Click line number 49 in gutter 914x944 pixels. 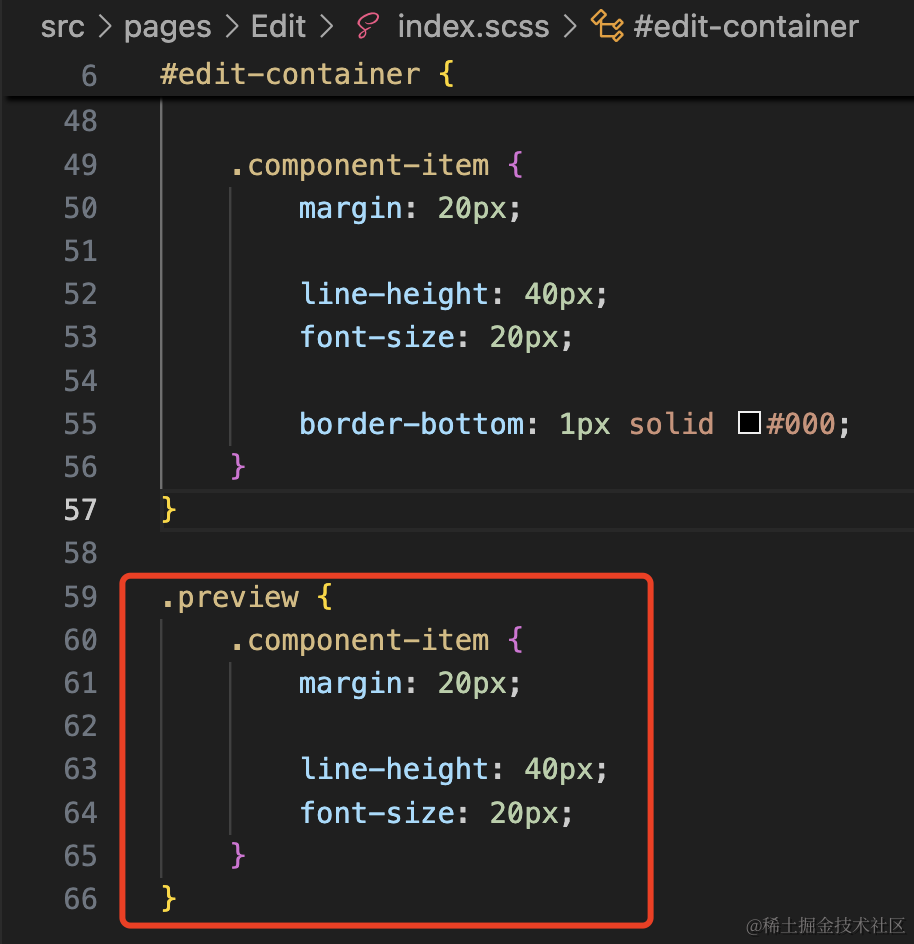(x=80, y=165)
